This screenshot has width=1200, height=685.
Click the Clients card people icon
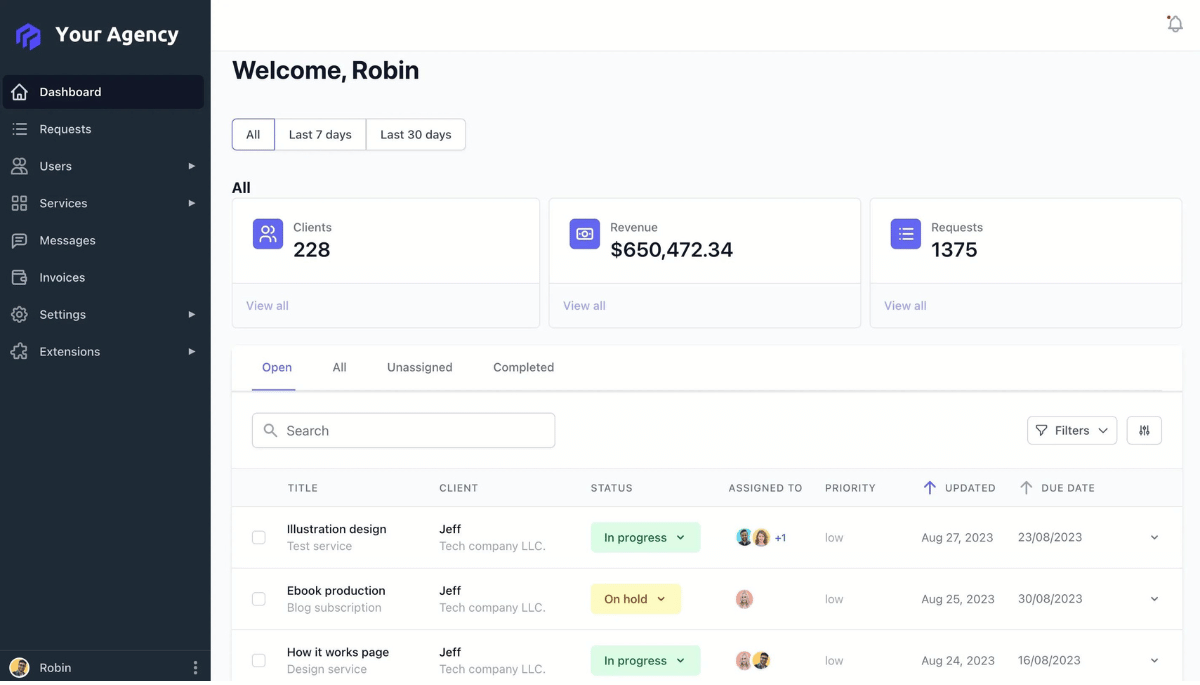(268, 234)
